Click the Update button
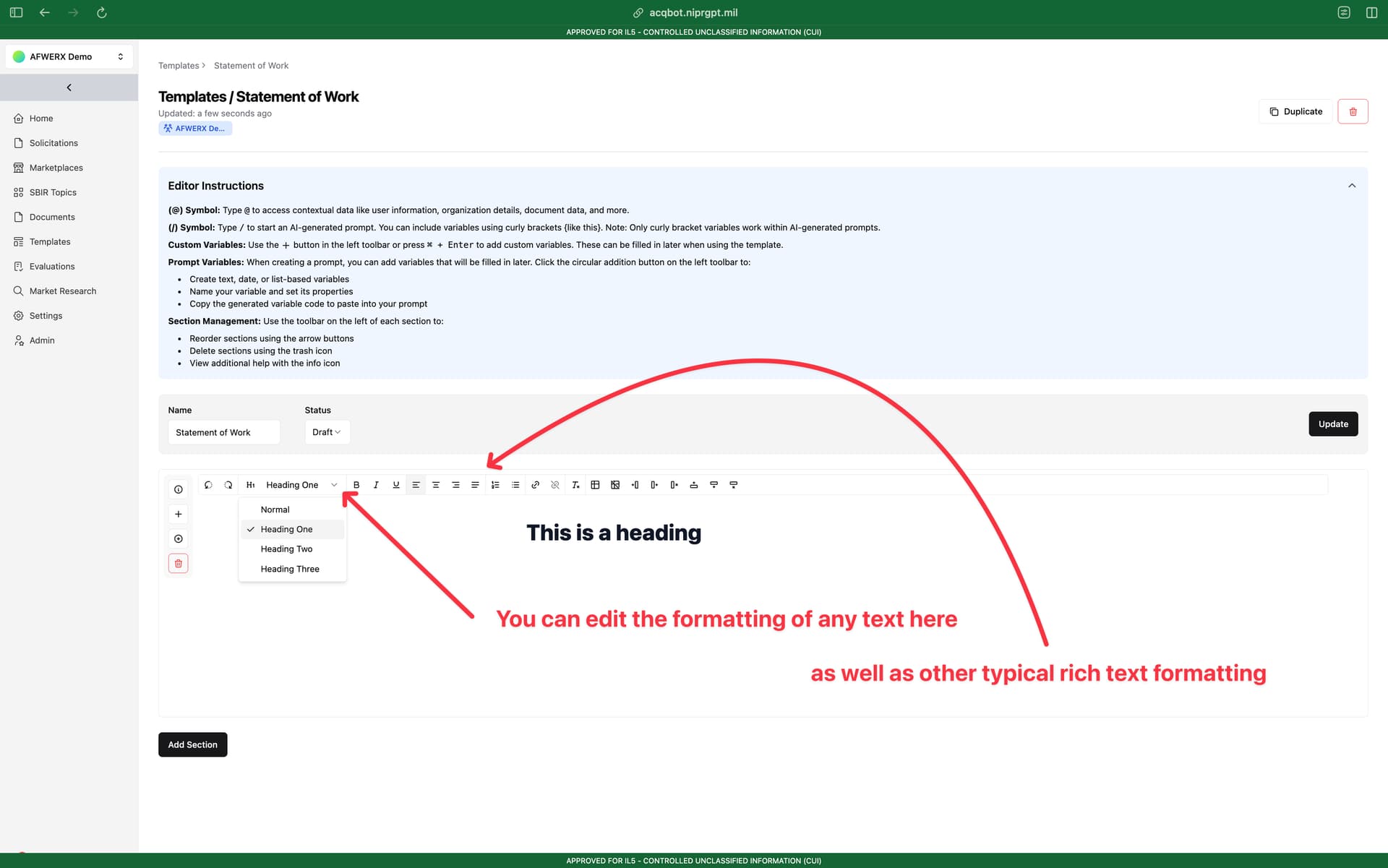 [x=1333, y=424]
